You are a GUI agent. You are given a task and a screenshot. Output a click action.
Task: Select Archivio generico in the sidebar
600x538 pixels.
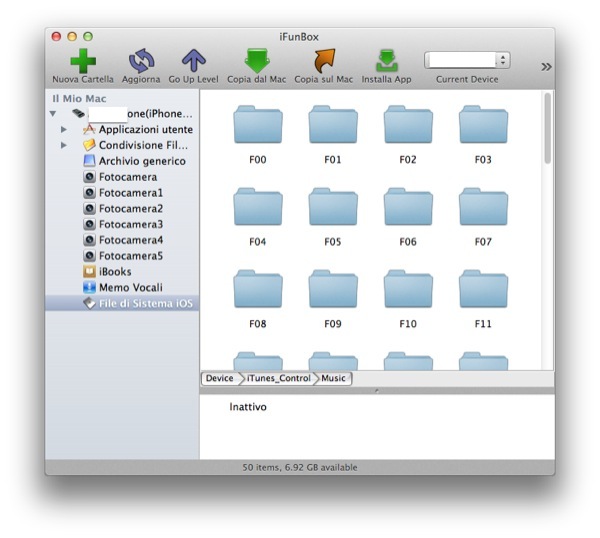pos(141,161)
